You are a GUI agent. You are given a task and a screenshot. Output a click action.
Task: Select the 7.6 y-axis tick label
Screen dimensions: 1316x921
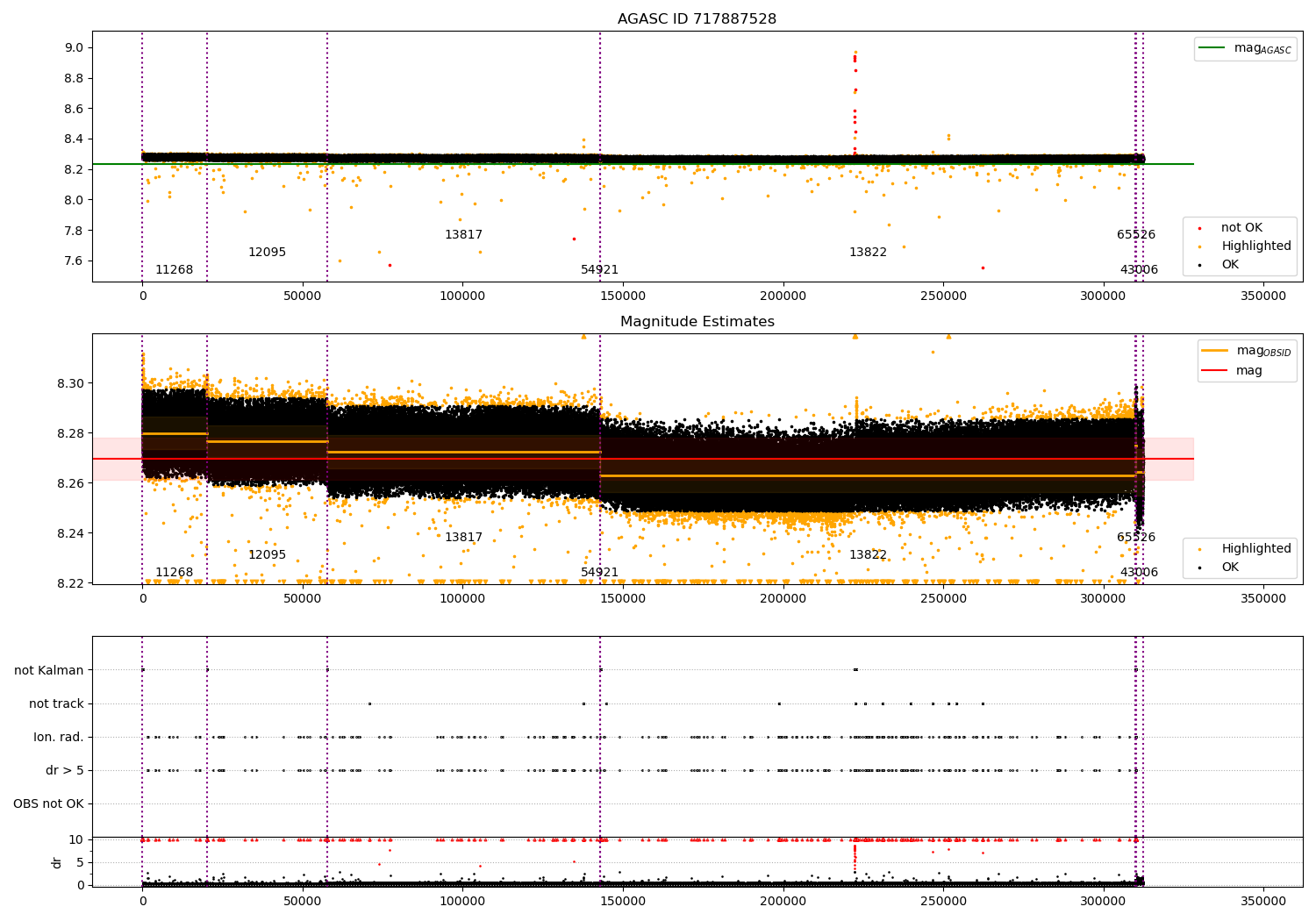pos(75,261)
